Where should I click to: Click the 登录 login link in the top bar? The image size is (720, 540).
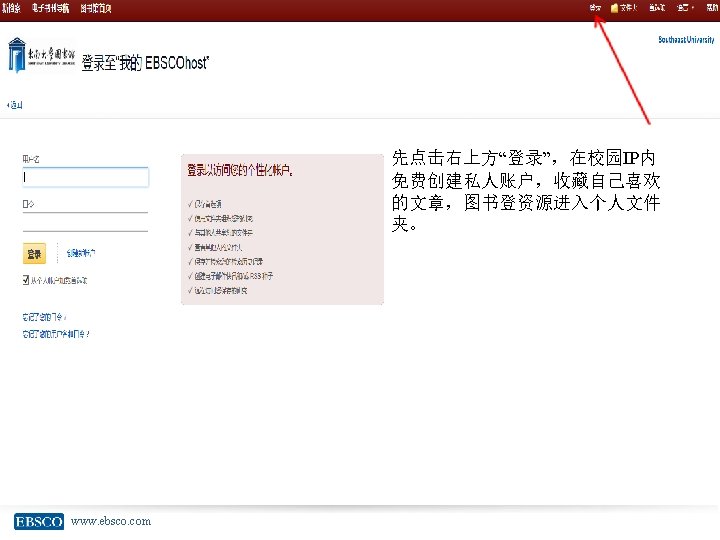click(x=595, y=8)
